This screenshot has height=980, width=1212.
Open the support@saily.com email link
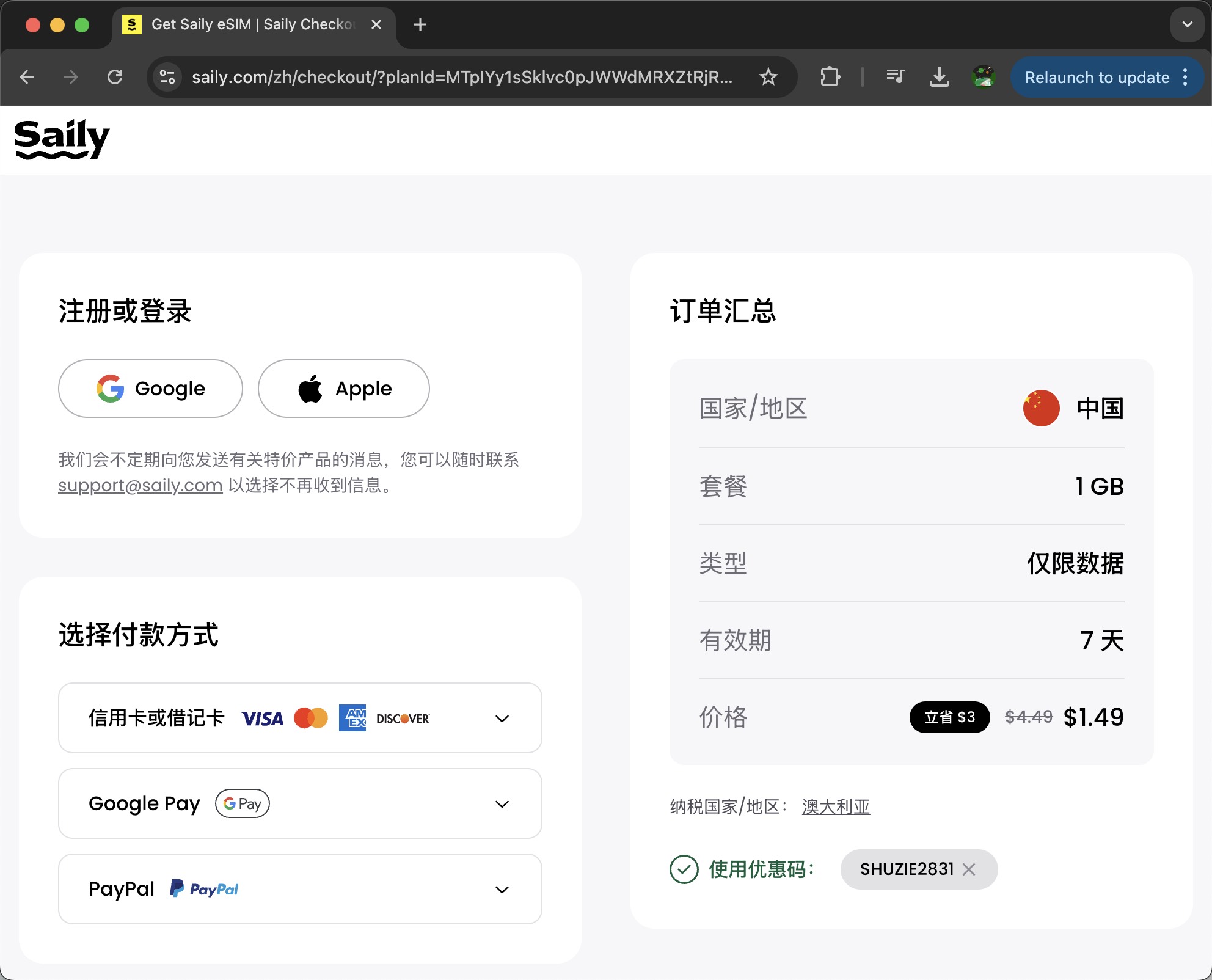coord(141,485)
